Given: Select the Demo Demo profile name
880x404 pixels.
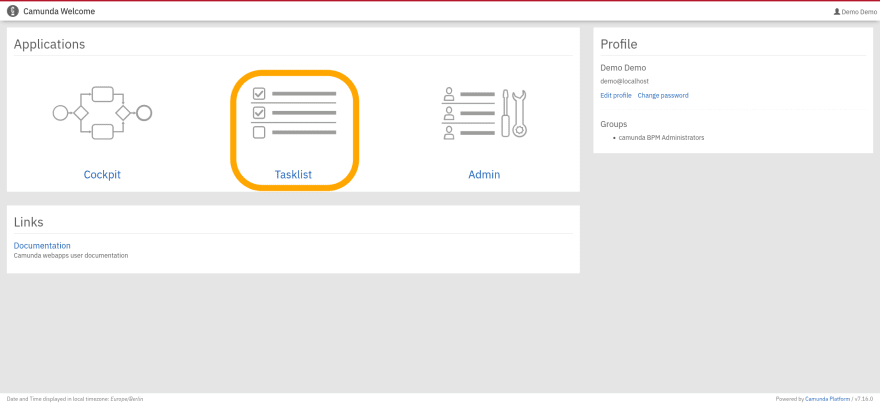Looking at the screenshot, I should coord(623,68).
